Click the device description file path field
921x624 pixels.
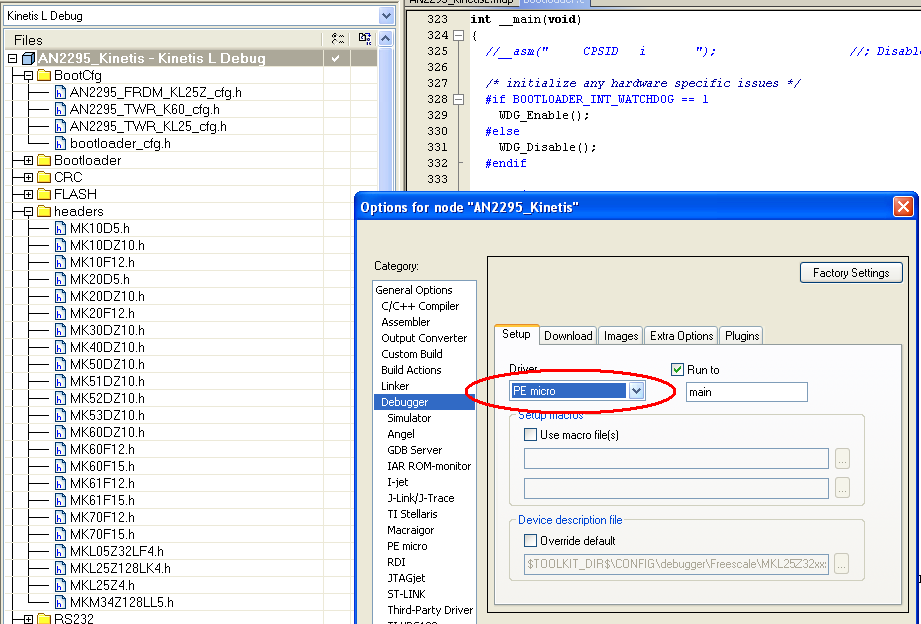click(x=676, y=564)
